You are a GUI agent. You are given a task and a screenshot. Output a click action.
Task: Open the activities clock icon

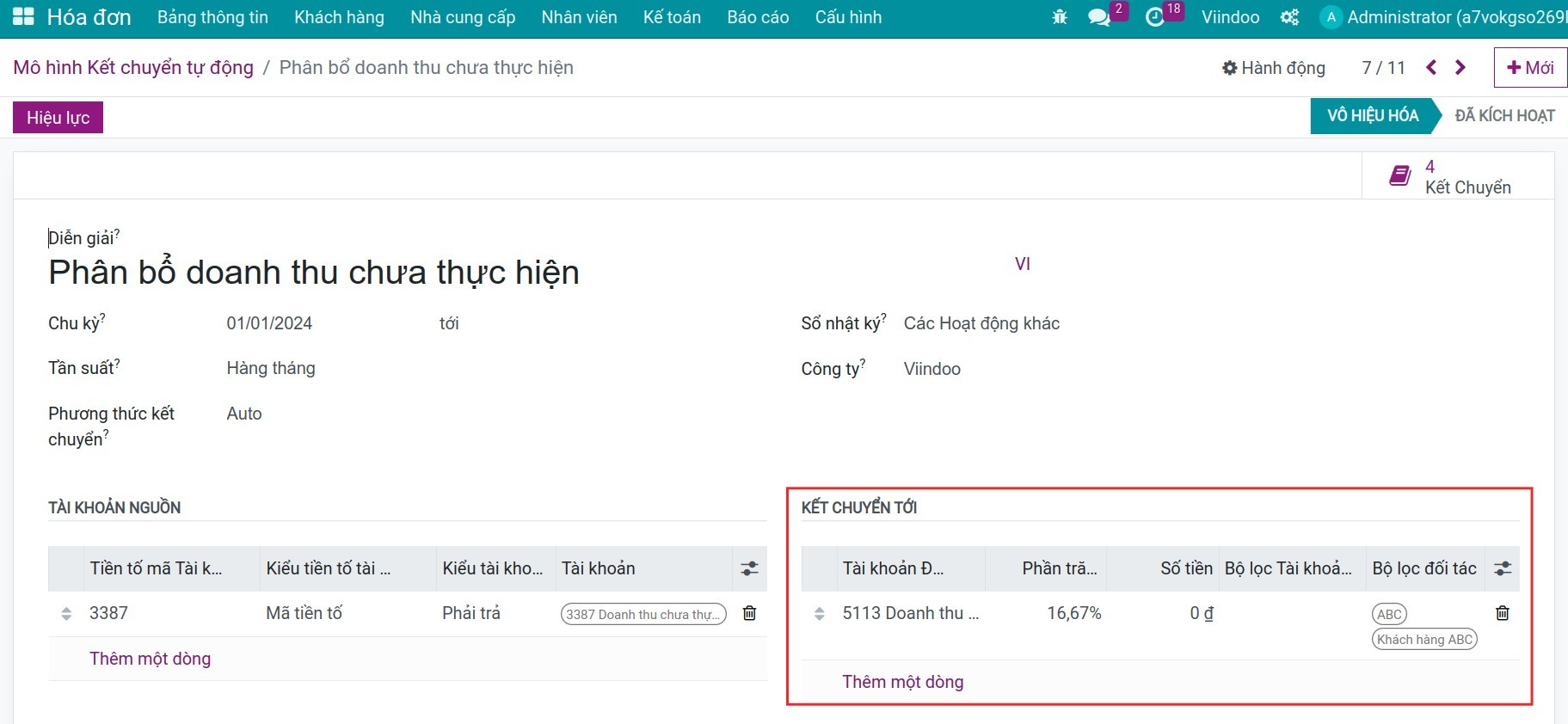[x=1155, y=17]
